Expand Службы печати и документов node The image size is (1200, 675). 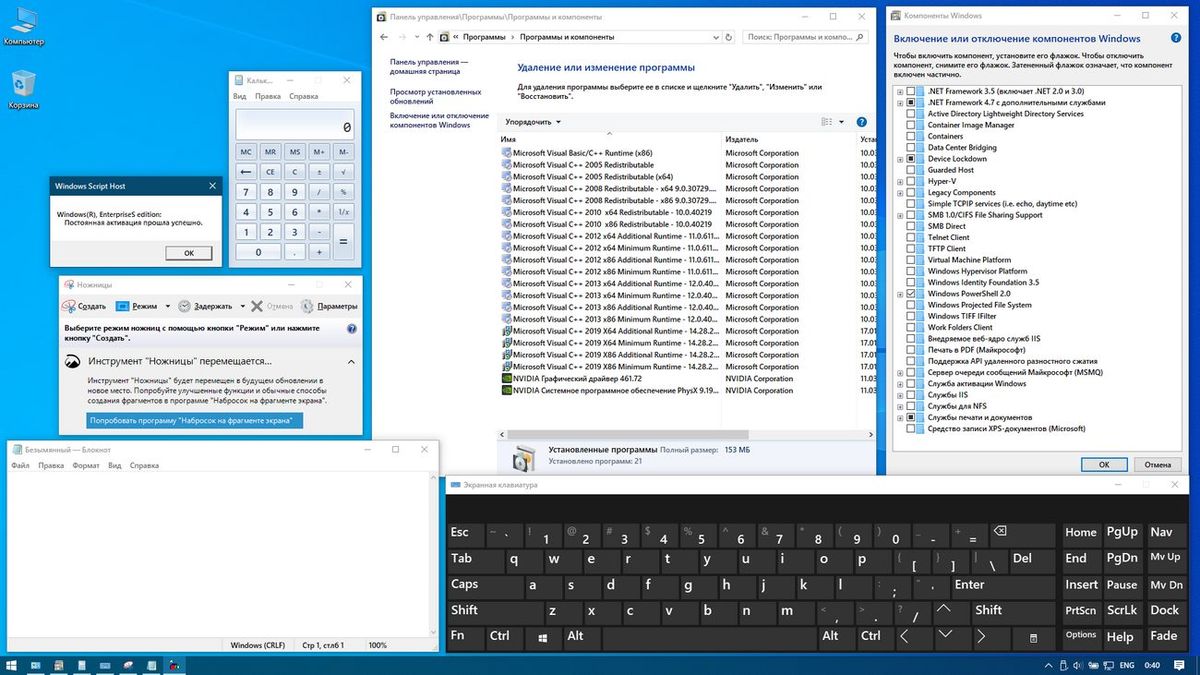pyautogui.click(x=900, y=417)
